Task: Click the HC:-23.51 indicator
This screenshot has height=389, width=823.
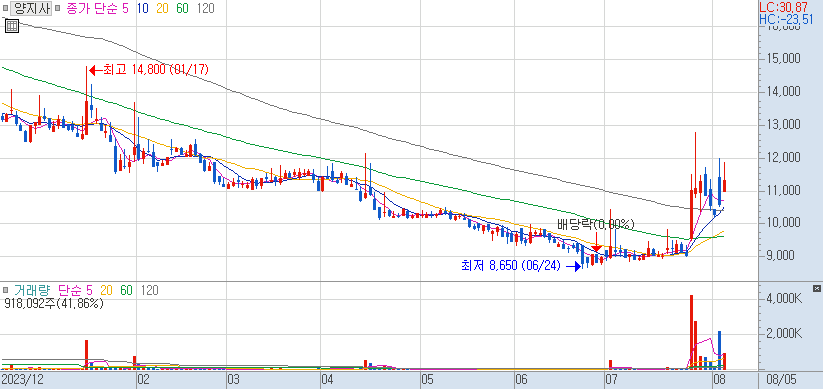Action: click(786, 19)
